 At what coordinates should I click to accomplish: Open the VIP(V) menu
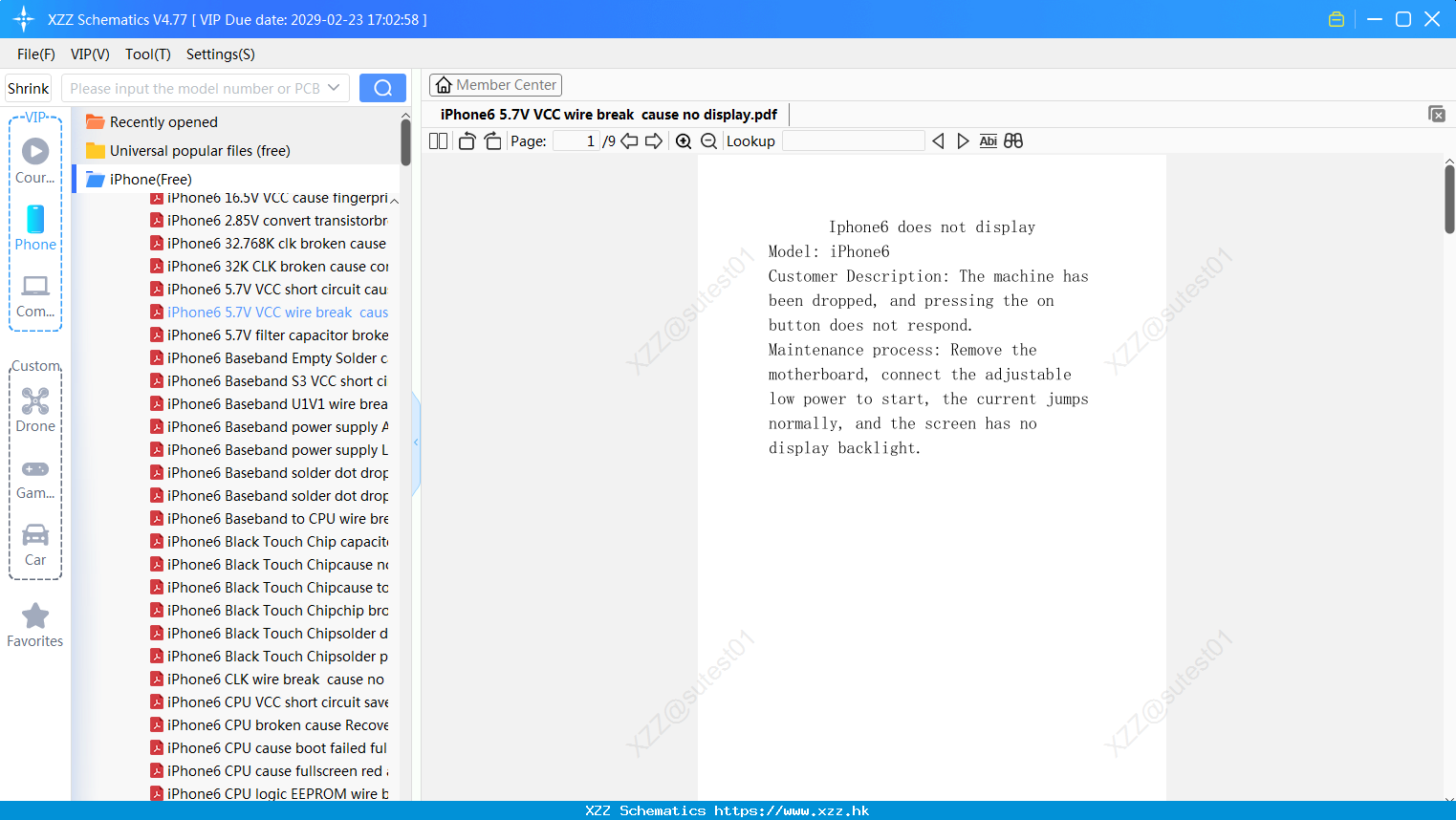[x=90, y=54]
